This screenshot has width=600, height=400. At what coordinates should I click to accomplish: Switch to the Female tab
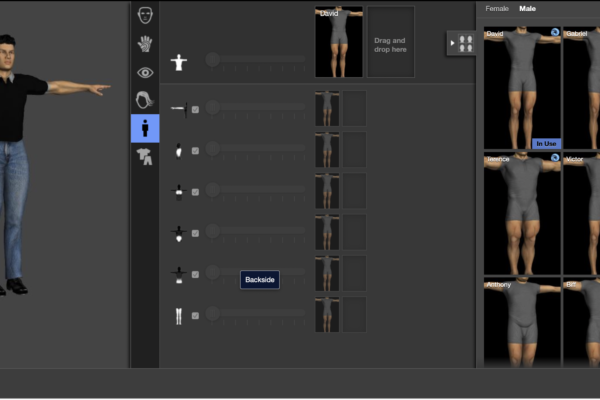[x=497, y=8]
